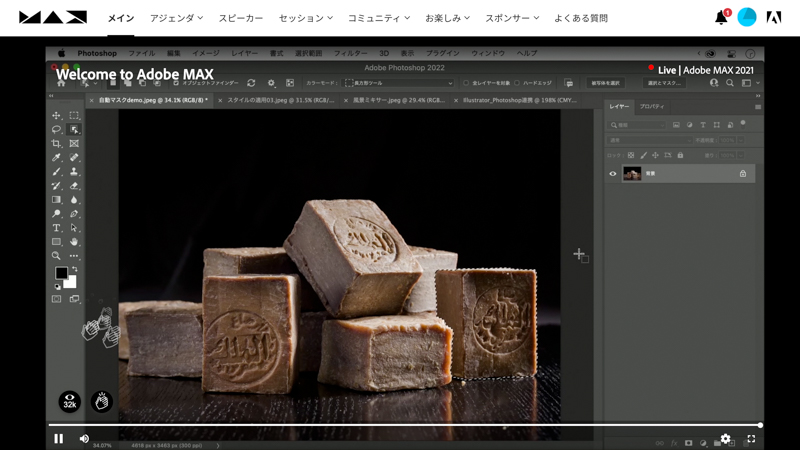This screenshot has width=800, height=450.
Task: Toggle the layer filter on/off switch
Action: [x=743, y=123]
